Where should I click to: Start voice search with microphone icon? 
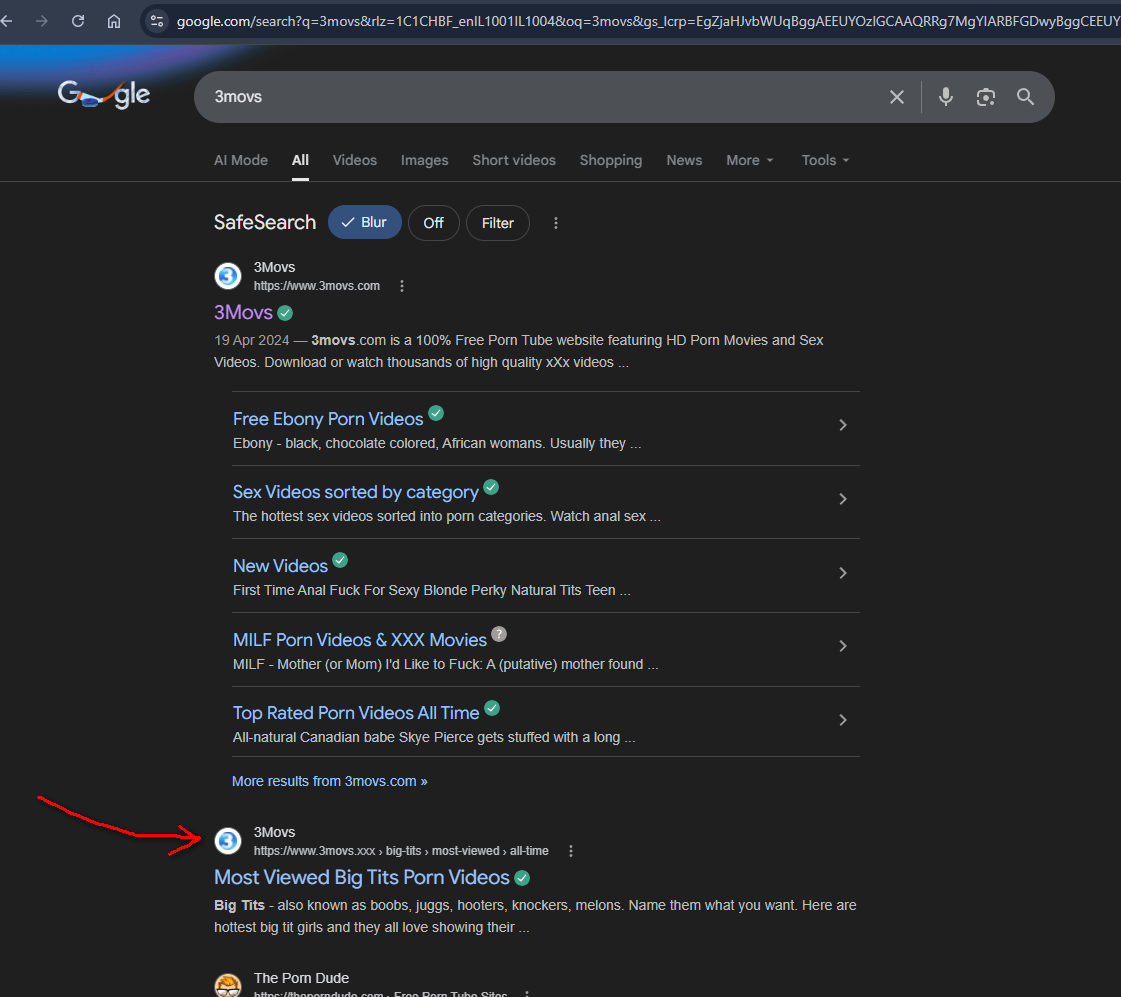coord(946,97)
